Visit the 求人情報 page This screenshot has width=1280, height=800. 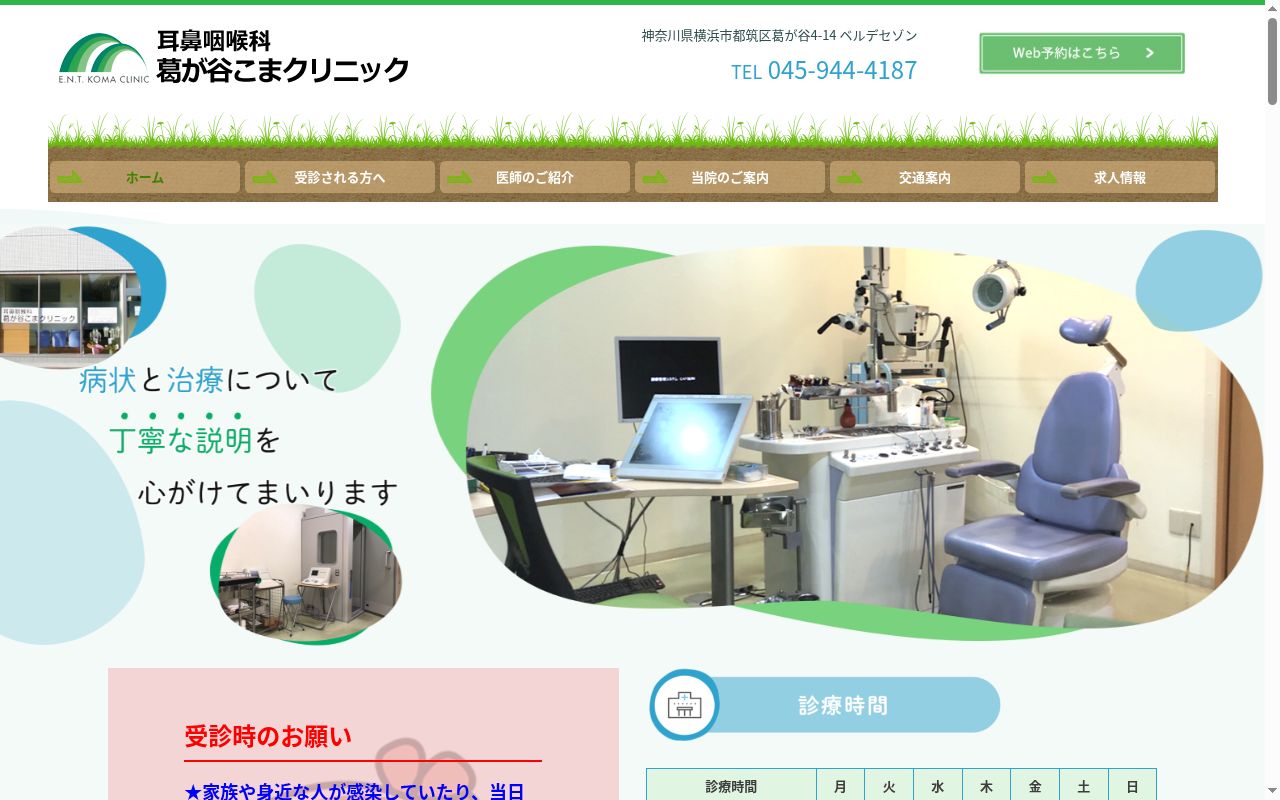[1120, 177]
